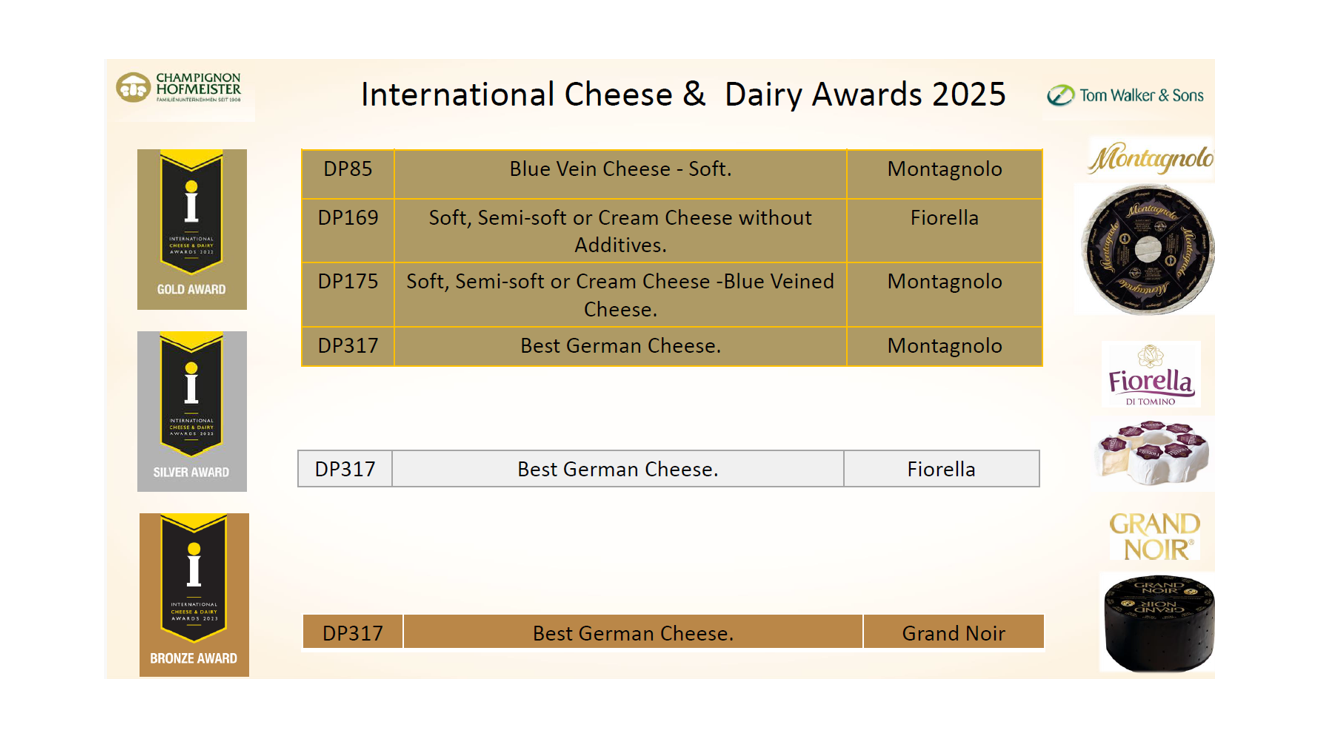Select the Bronze Award badge
Viewport: 1318px width, 736px height.
pyautogui.click(x=194, y=595)
